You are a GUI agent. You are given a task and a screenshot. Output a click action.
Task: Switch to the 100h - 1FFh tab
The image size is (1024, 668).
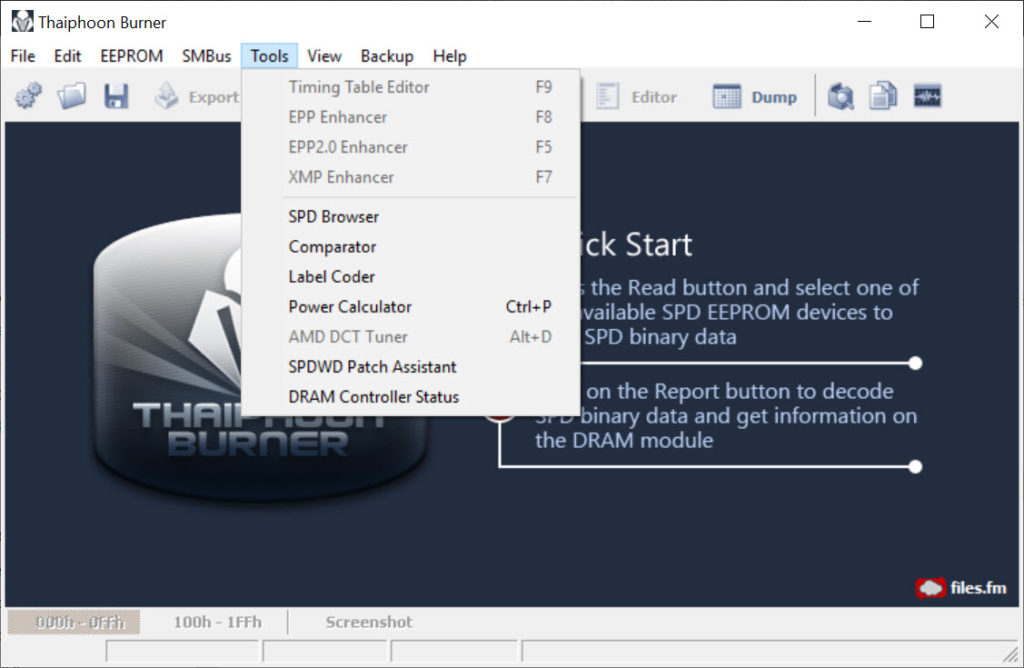pyautogui.click(x=217, y=622)
